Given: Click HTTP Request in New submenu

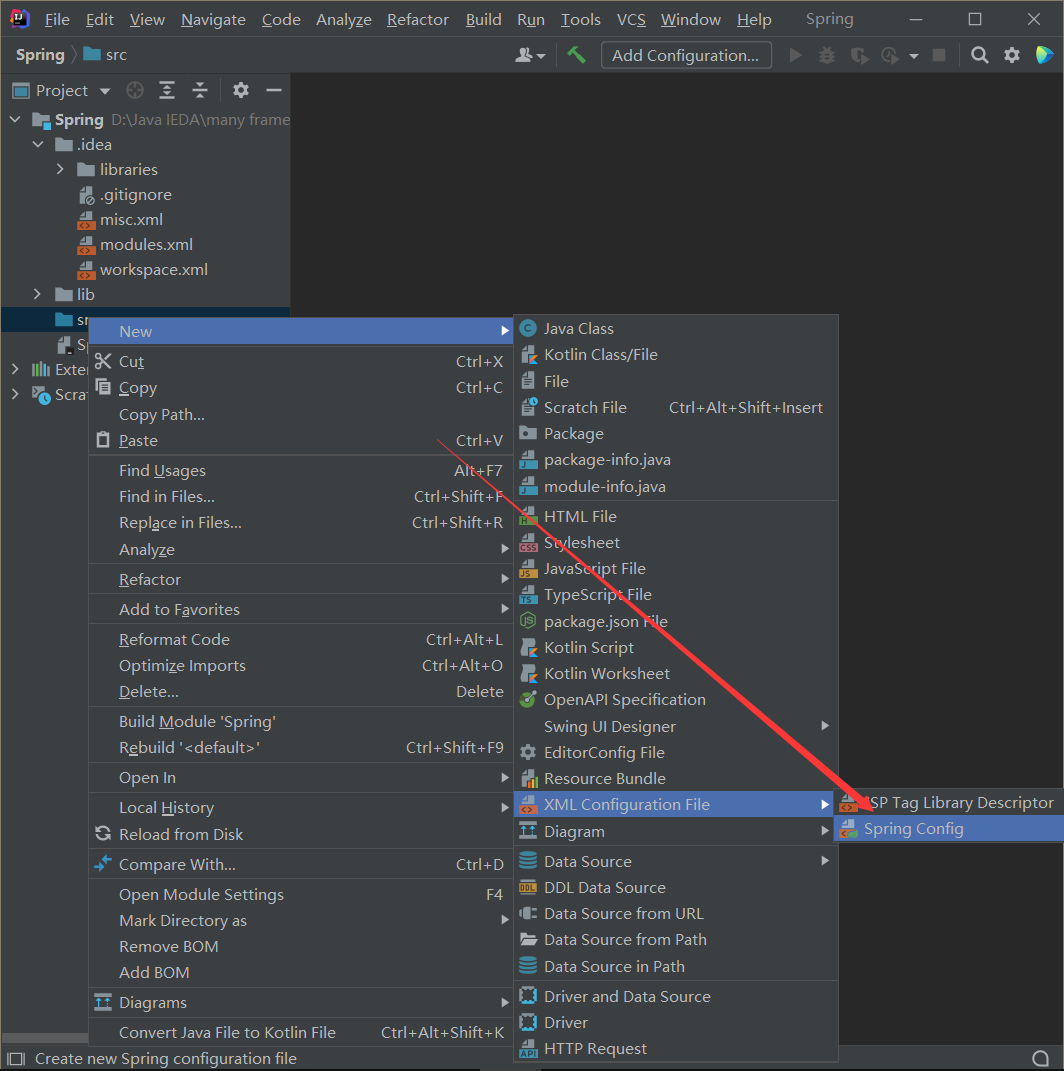Looking at the screenshot, I should click(675, 1048).
